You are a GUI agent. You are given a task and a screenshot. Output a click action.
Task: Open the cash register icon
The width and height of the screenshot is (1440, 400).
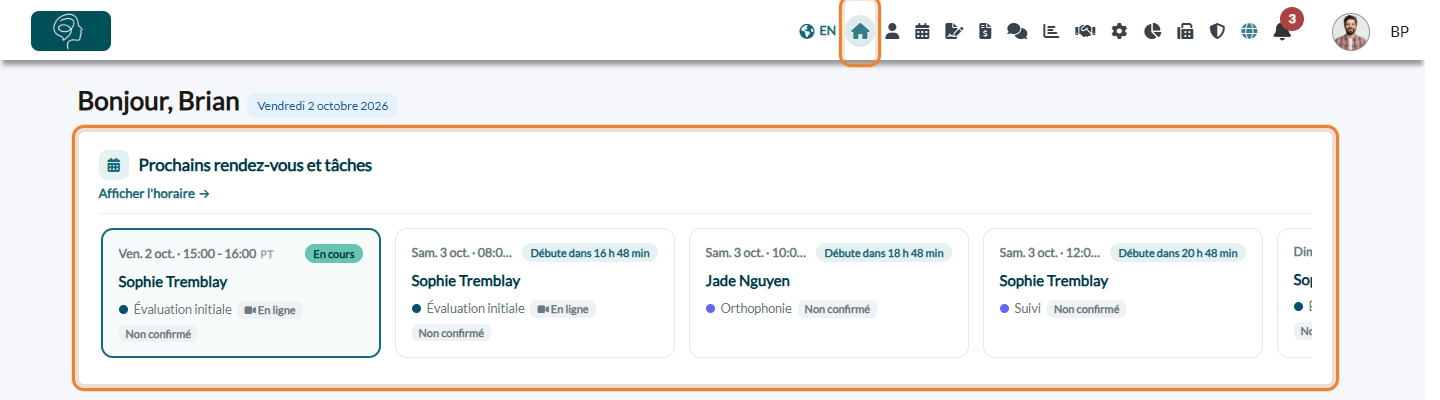[x=1185, y=31]
